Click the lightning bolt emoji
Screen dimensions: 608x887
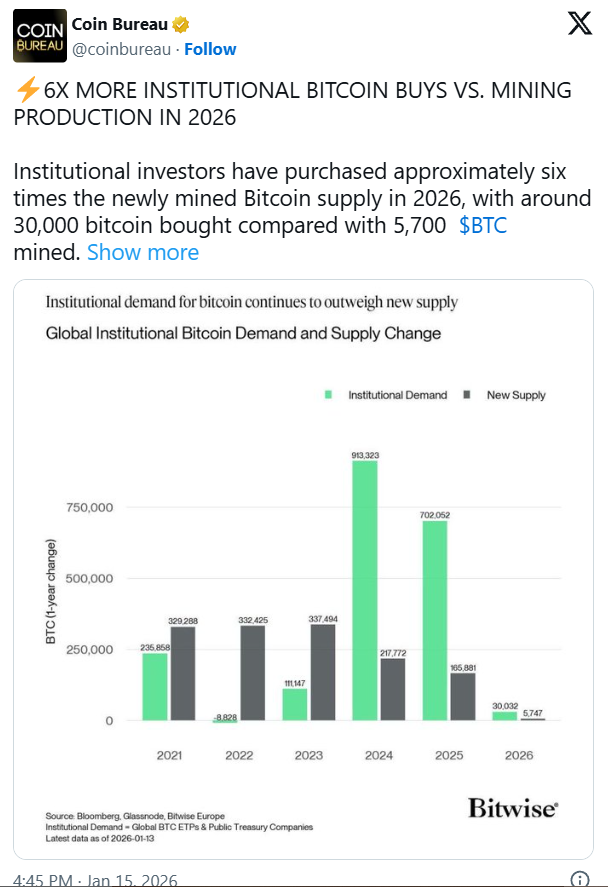point(27,90)
